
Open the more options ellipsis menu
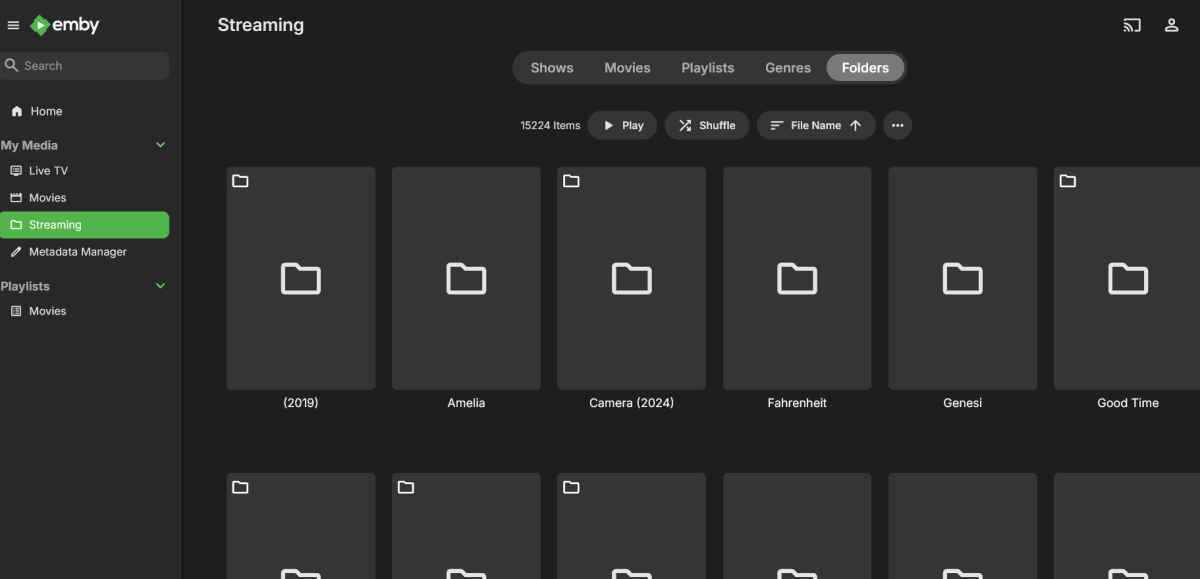pyautogui.click(x=897, y=125)
